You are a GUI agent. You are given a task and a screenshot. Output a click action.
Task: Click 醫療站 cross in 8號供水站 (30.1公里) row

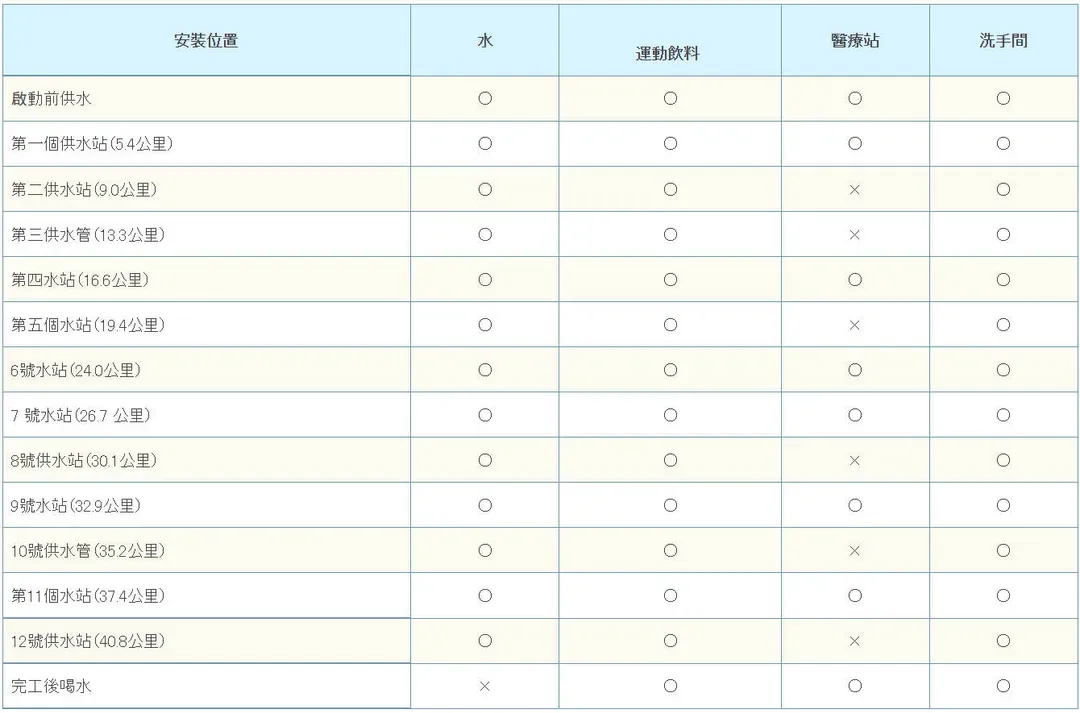coord(854,461)
